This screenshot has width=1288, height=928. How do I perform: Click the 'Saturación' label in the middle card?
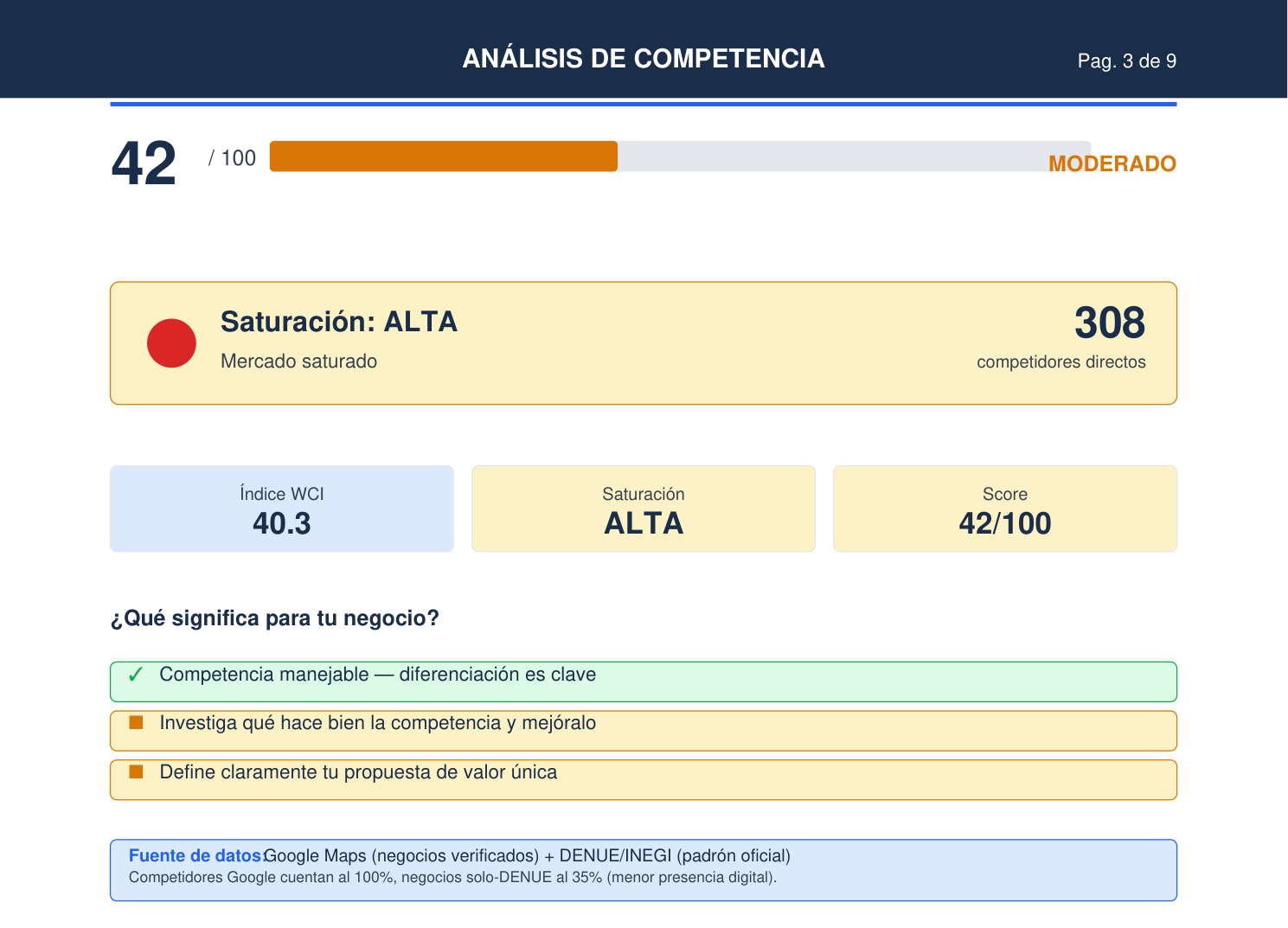pyautogui.click(x=644, y=494)
